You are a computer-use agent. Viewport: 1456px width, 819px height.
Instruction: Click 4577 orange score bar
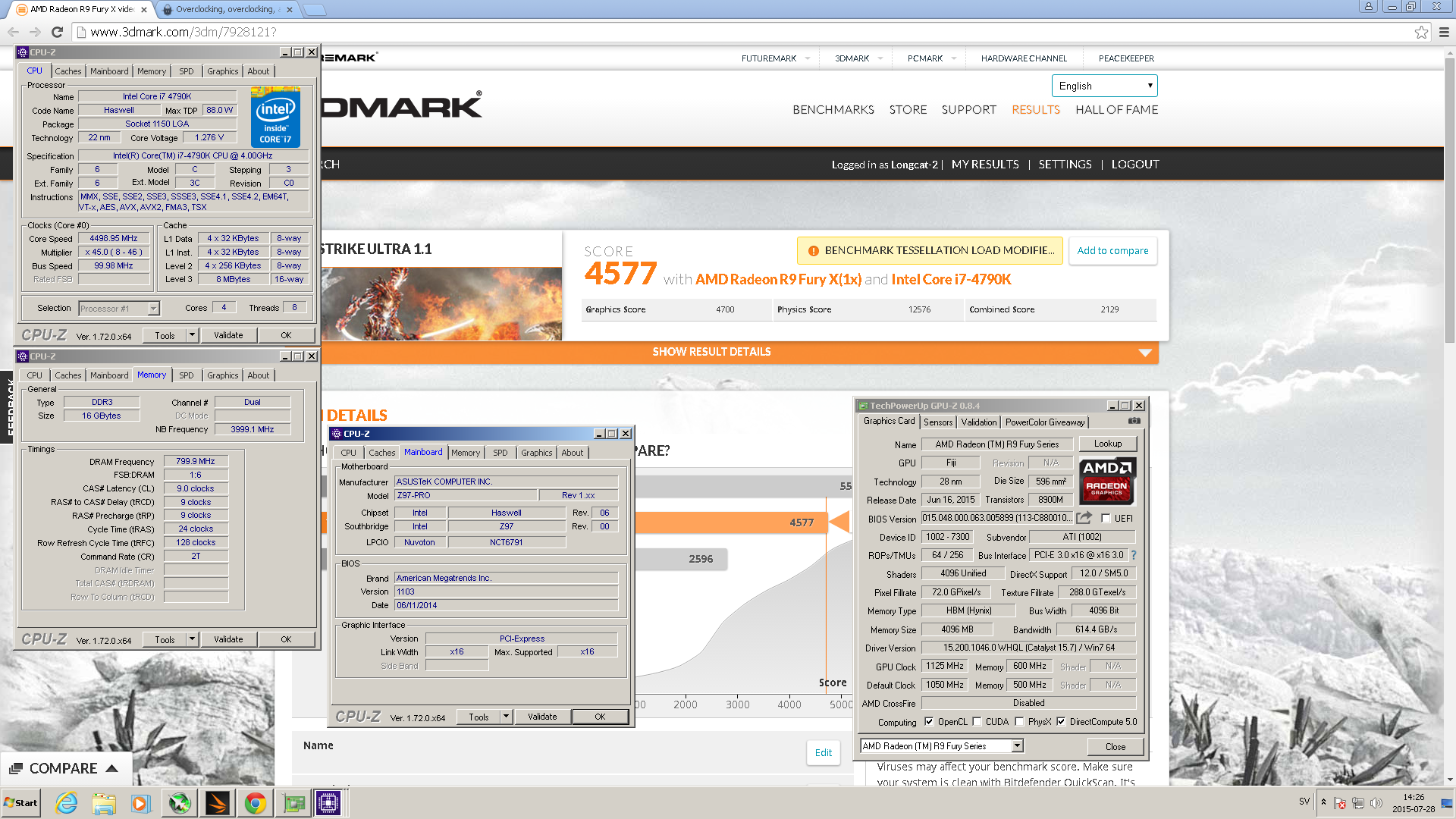pos(731,522)
